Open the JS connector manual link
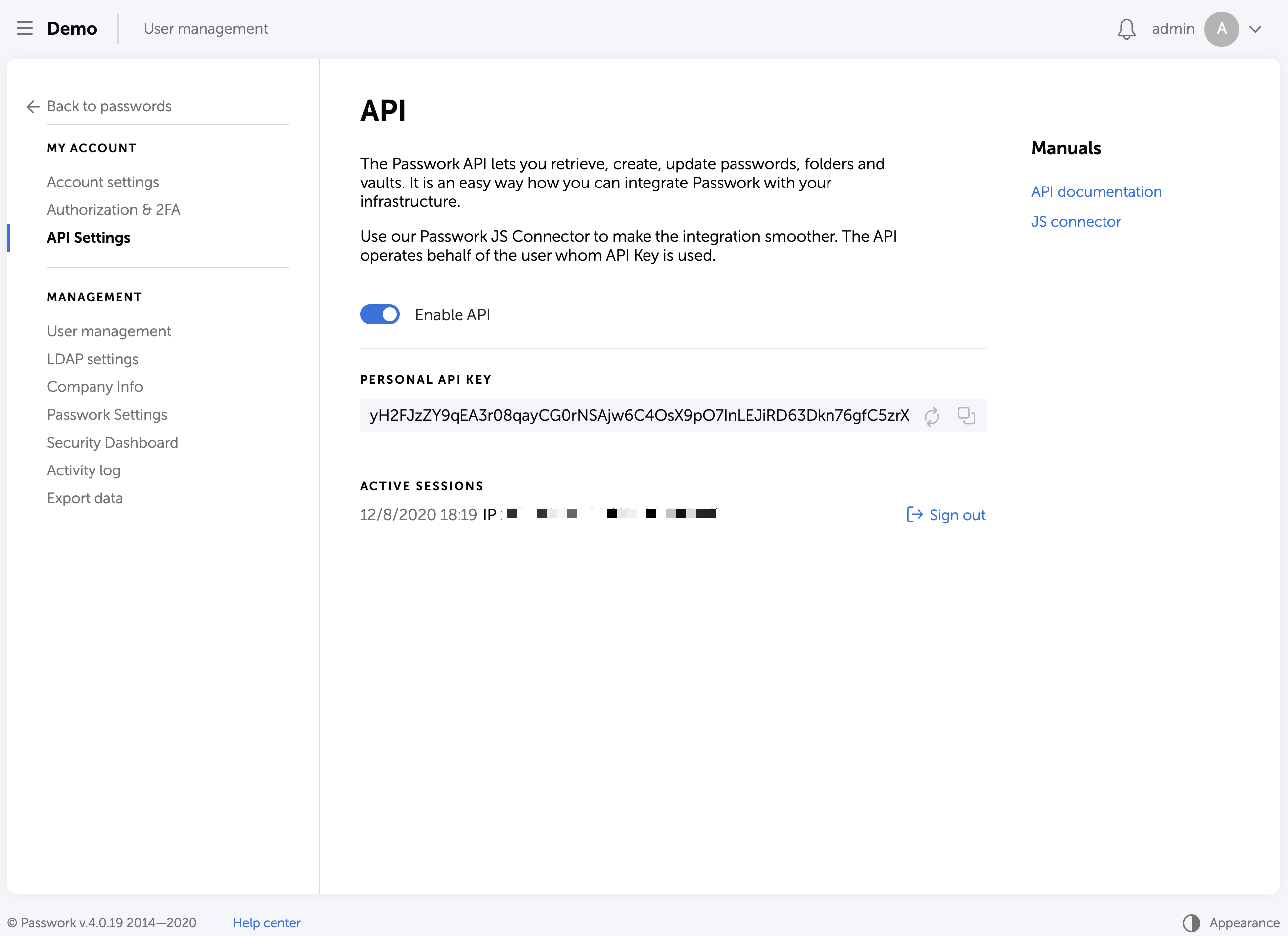The image size is (1288, 936). (x=1076, y=221)
